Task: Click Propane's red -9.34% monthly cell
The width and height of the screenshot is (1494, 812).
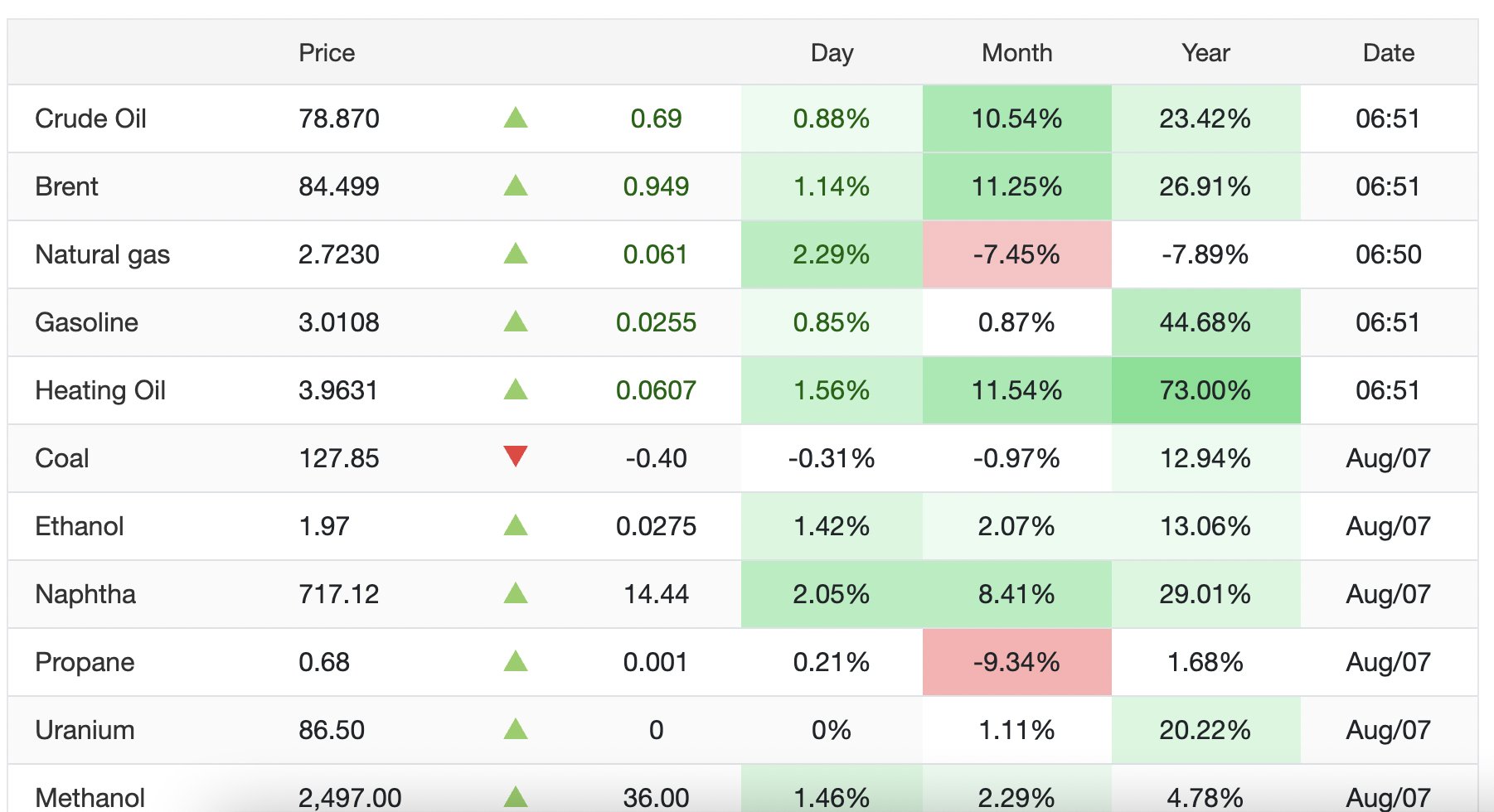Action: (1016, 662)
